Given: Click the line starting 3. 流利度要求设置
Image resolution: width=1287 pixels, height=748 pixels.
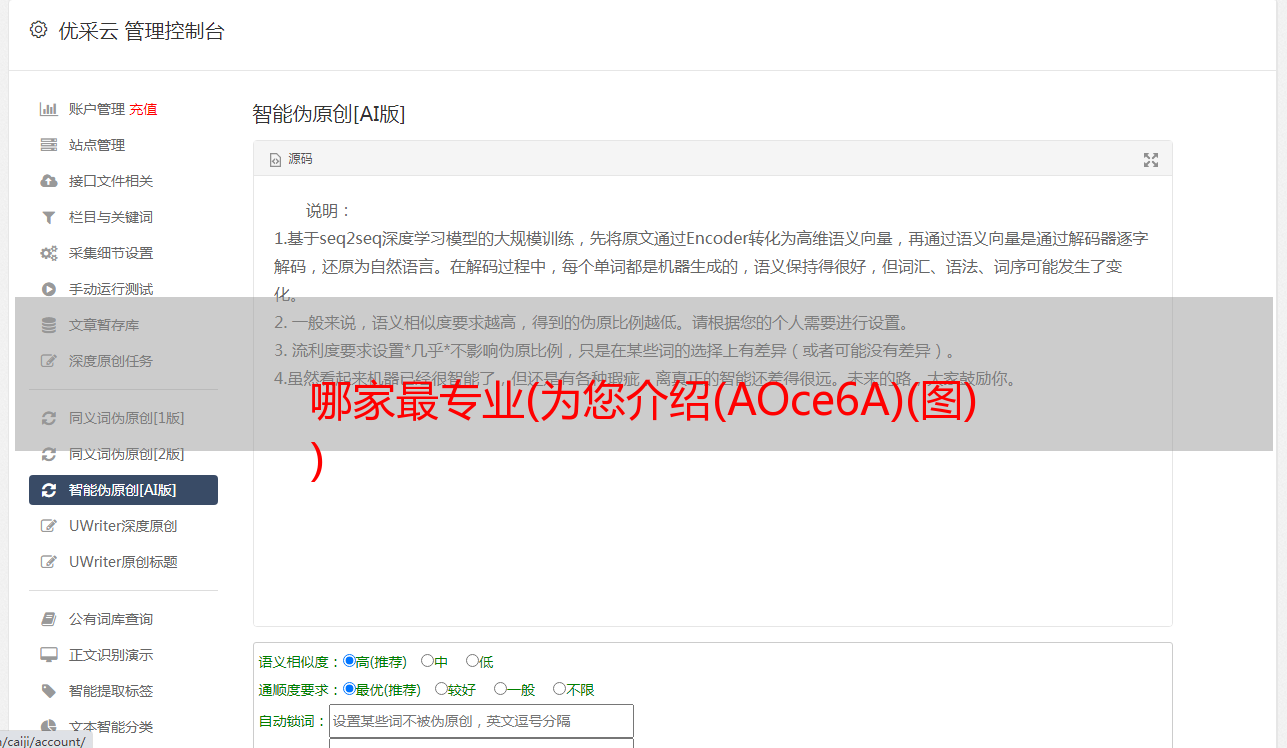Looking at the screenshot, I should (616, 351).
